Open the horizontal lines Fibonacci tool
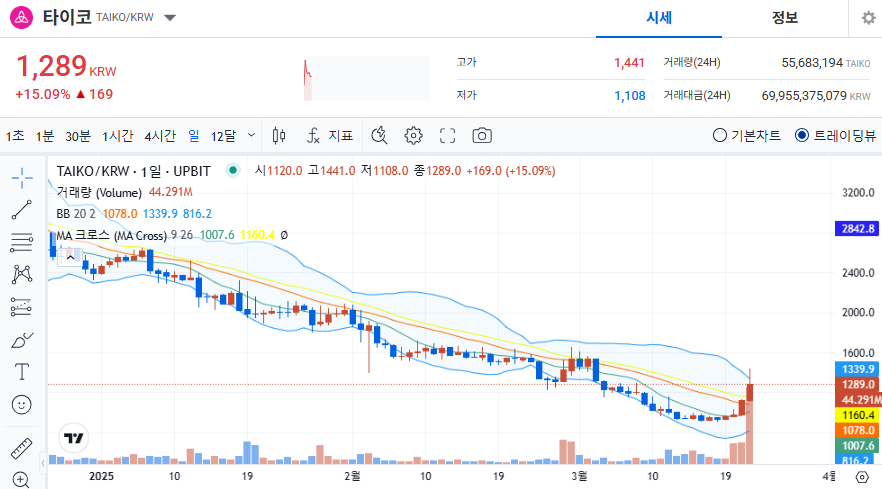The width and height of the screenshot is (882, 489). 22,243
